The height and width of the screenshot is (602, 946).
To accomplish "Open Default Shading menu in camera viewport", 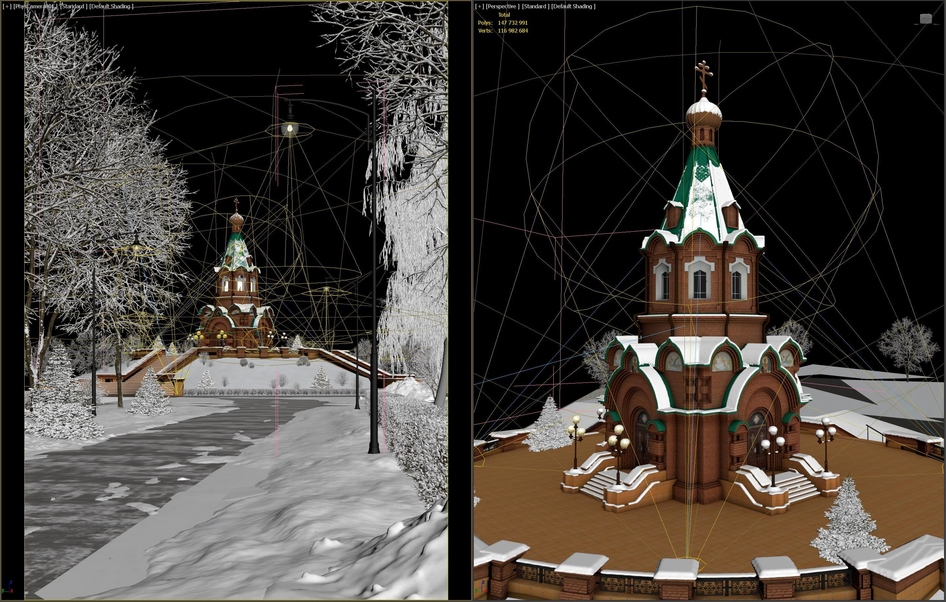I will (112, 6).
